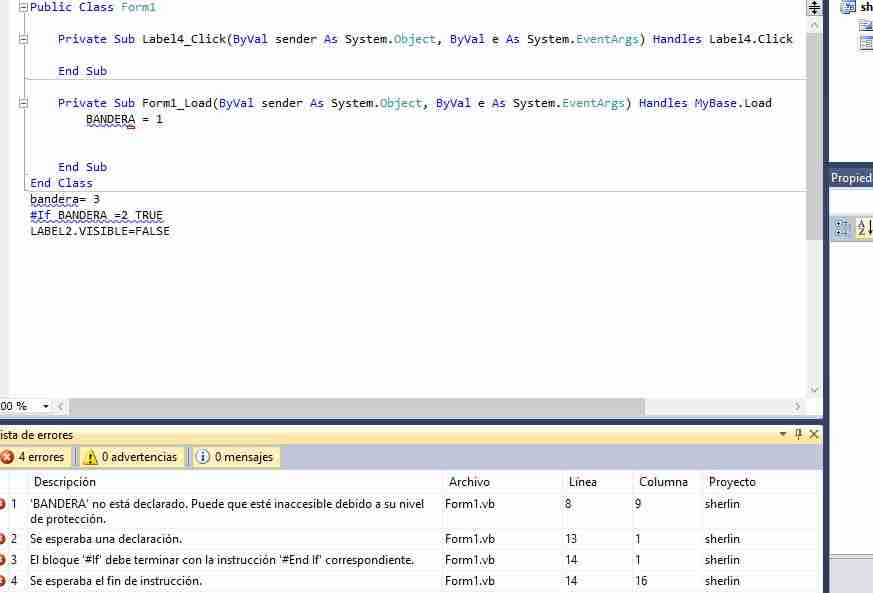This screenshot has width=873, height=593.
Task: Open the zoom percentage dropdown
Action: pos(45,406)
